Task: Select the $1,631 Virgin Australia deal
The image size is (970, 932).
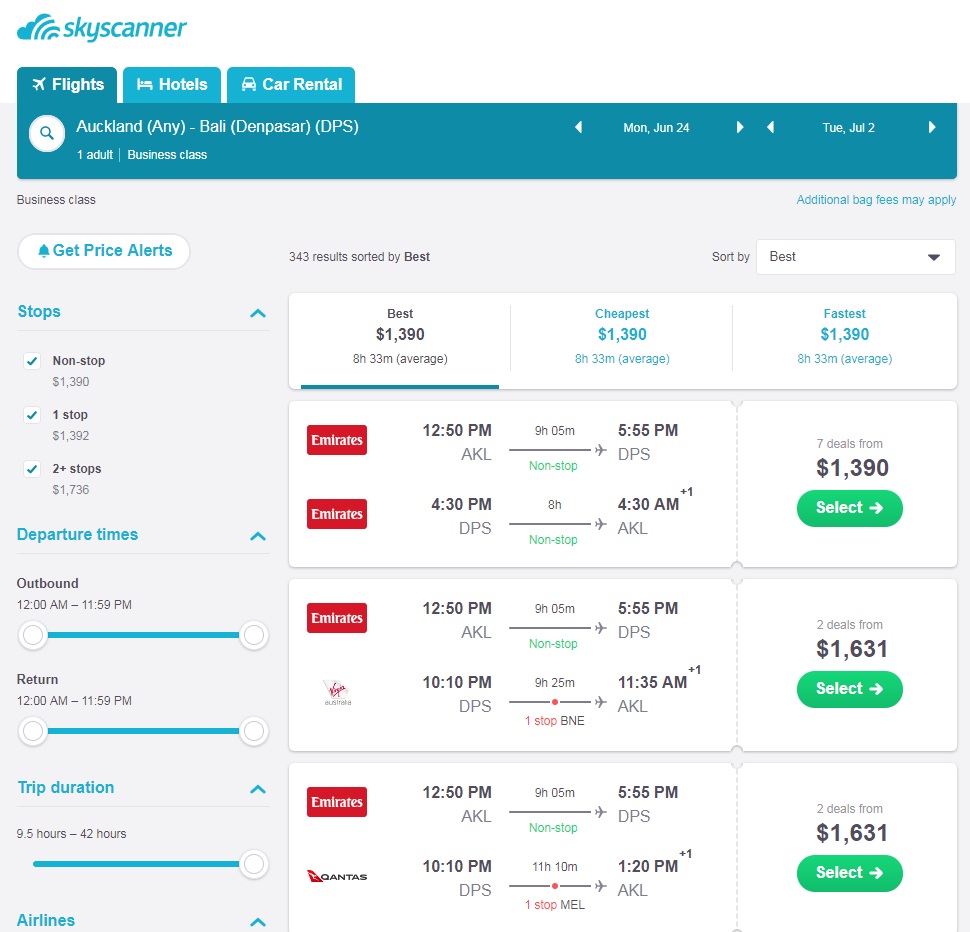Action: (x=849, y=689)
